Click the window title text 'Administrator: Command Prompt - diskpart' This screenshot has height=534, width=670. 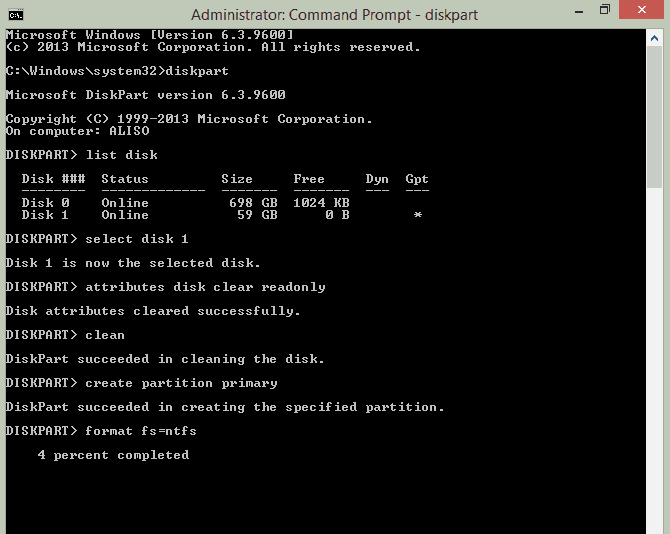pyautogui.click(x=334, y=15)
